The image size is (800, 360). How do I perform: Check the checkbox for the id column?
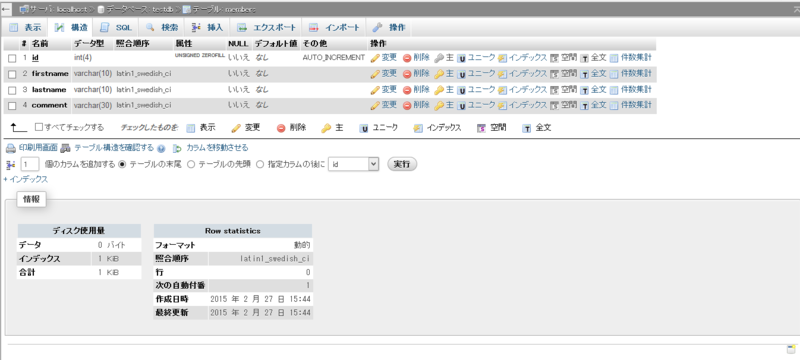[12, 59]
